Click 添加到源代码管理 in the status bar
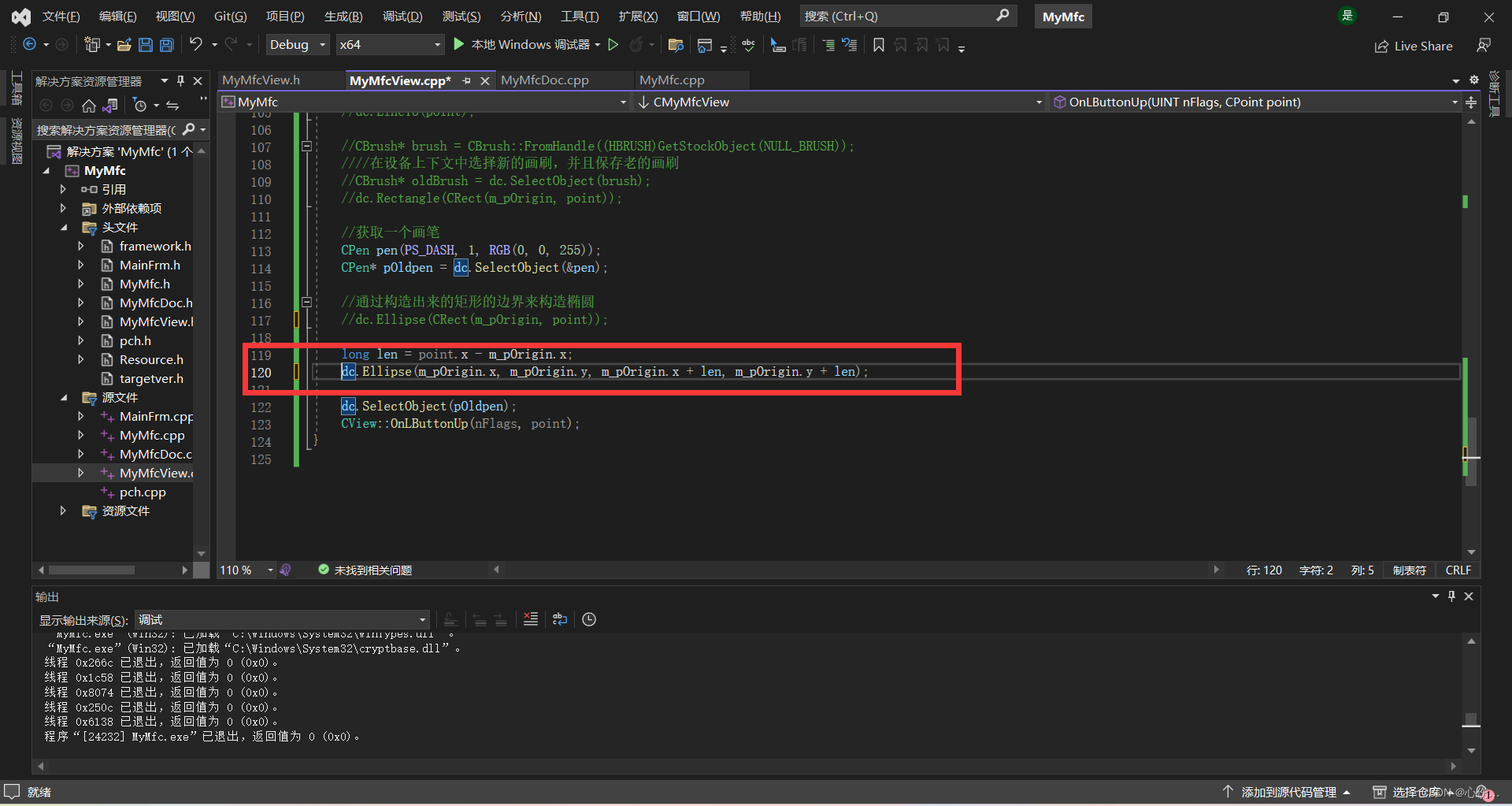 (1288, 792)
